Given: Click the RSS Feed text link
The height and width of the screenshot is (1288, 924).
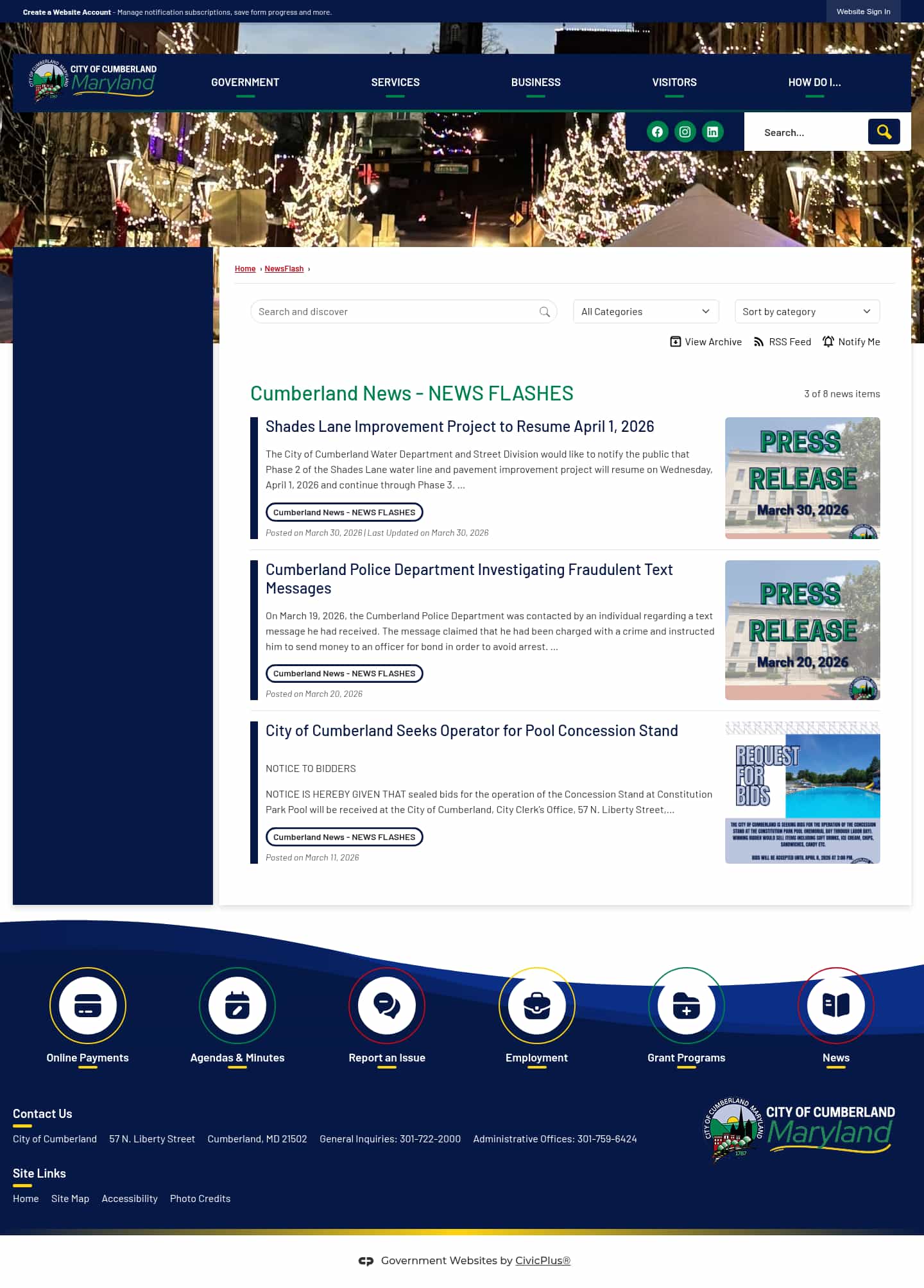Looking at the screenshot, I should [790, 342].
